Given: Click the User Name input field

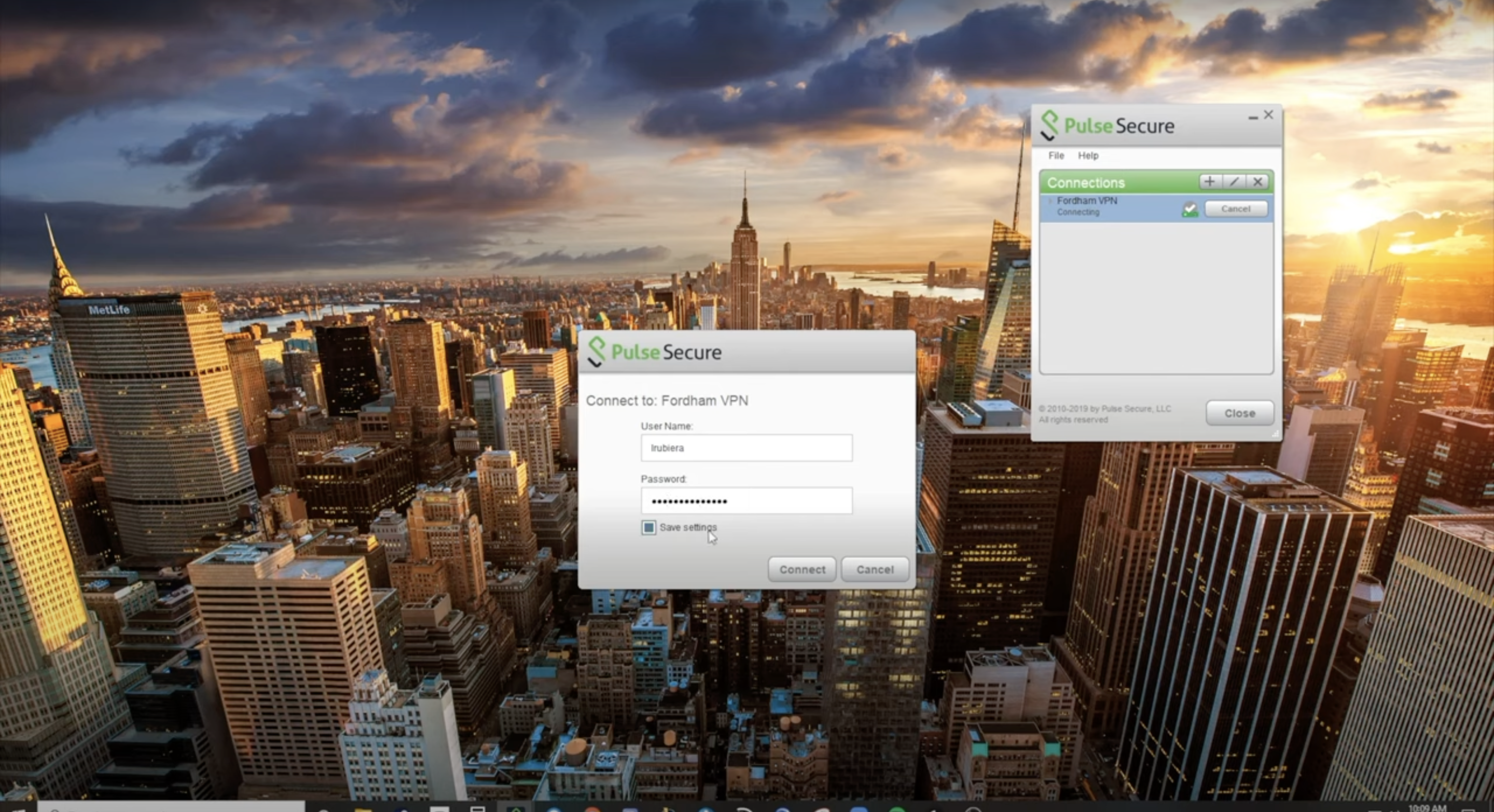Looking at the screenshot, I should click(x=746, y=448).
